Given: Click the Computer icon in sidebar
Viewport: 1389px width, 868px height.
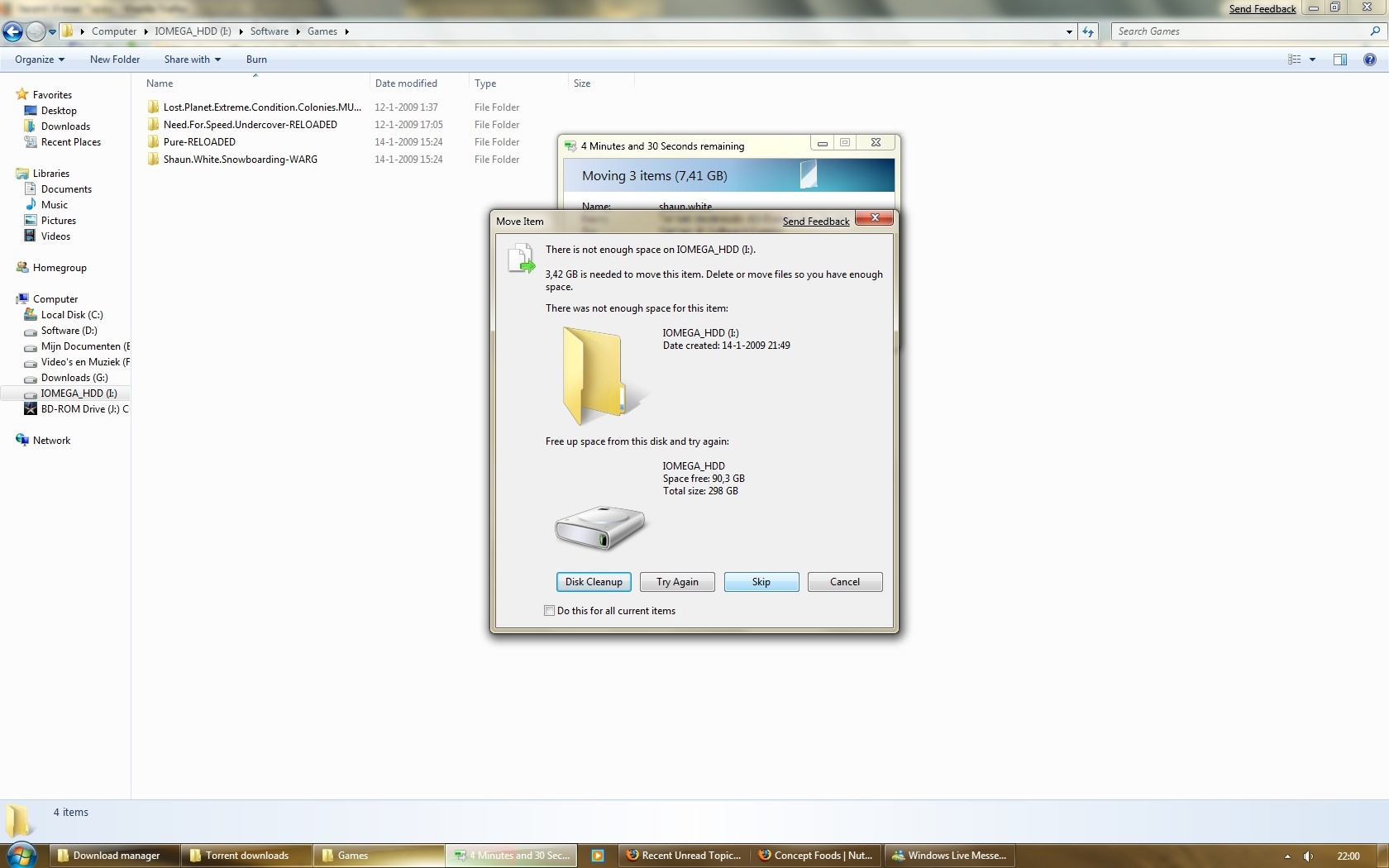Looking at the screenshot, I should click(x=22, y=299).
